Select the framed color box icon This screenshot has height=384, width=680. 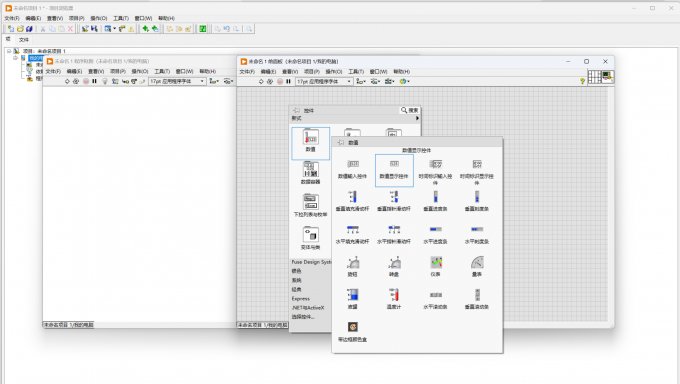353,327
